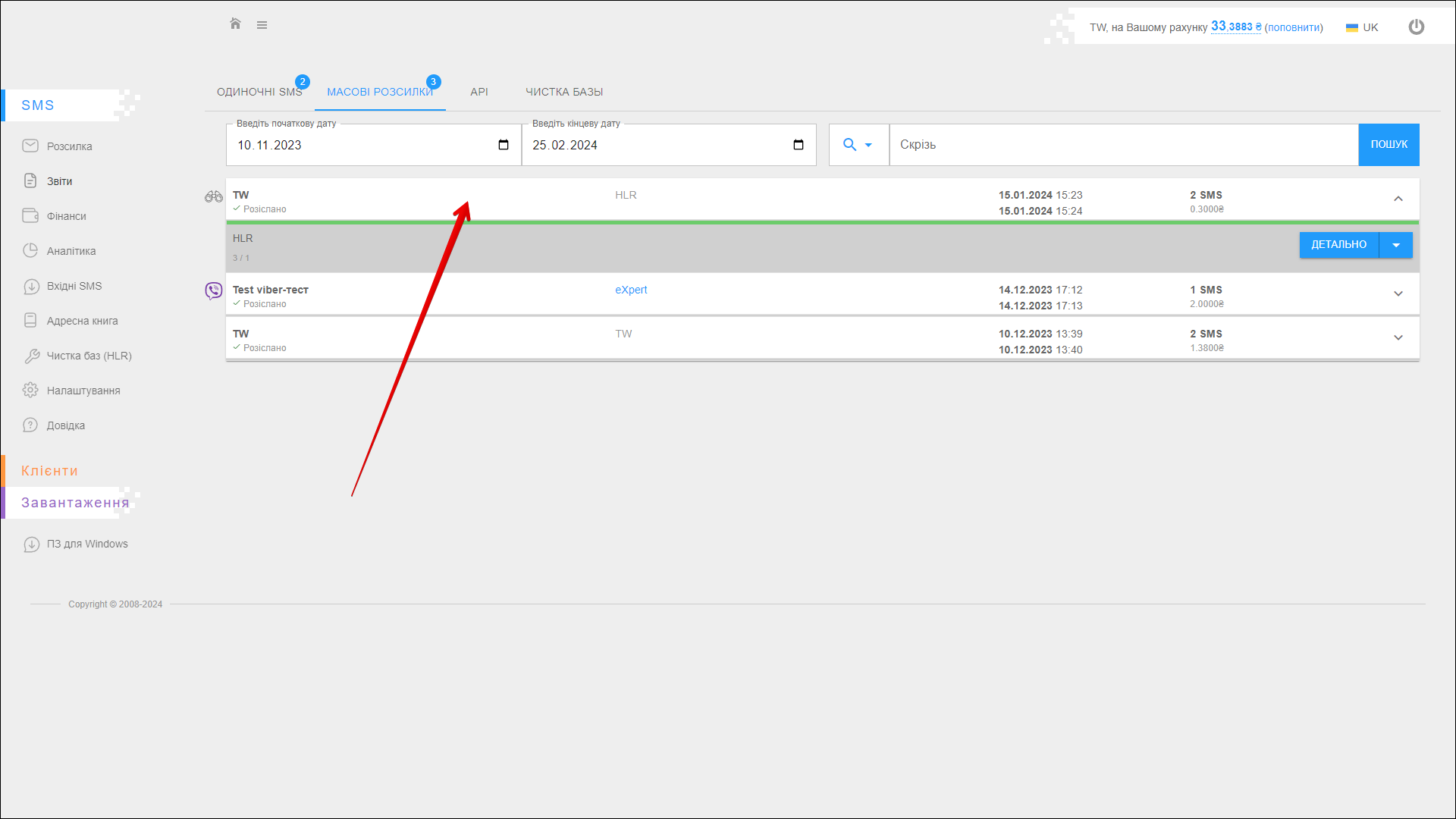The image size is (1456, 819).
Task: Open calendar picker for end date
Action: click(799, 145)
